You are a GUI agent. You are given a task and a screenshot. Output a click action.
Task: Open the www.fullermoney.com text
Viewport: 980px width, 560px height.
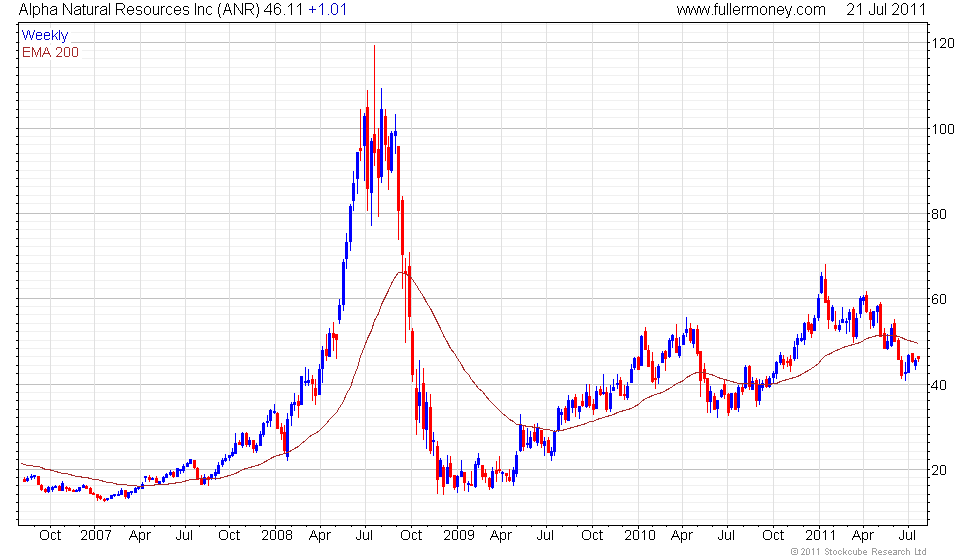pyautogui.click(x=751, y=9)
